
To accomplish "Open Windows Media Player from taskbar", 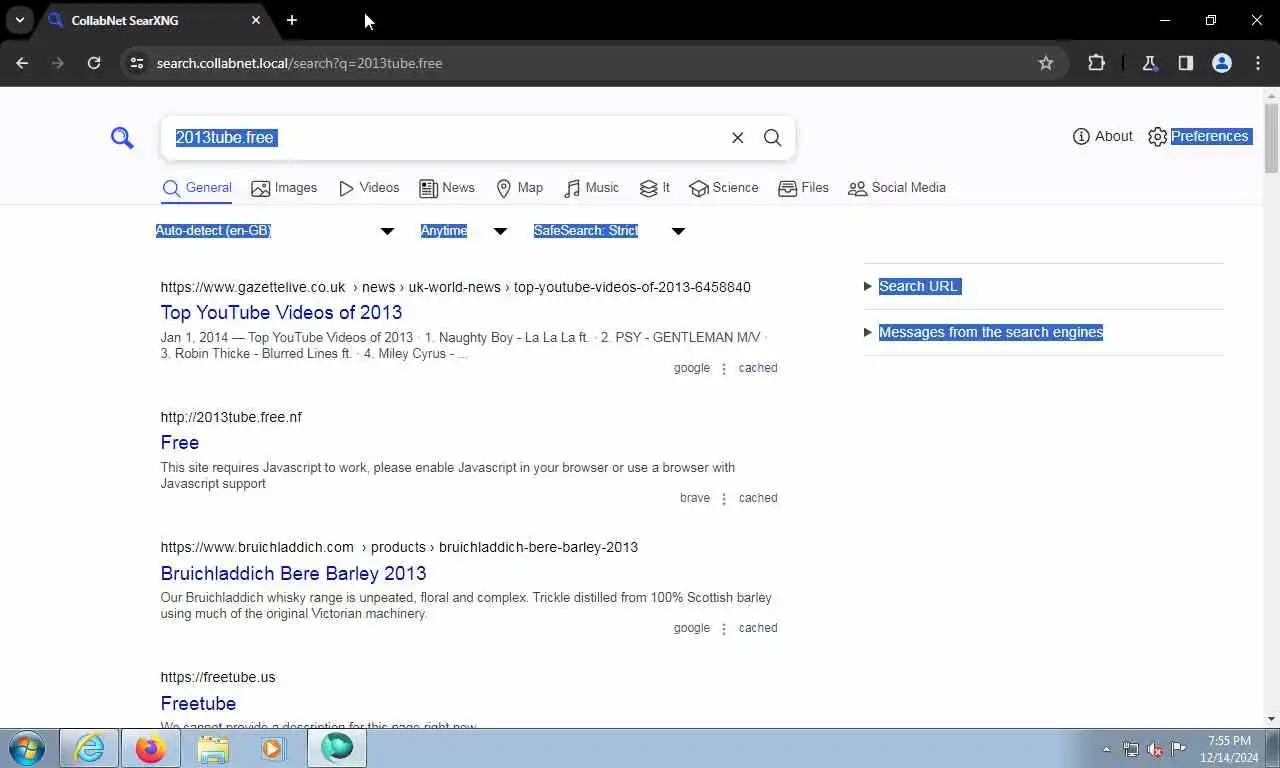I will (273, 748).
